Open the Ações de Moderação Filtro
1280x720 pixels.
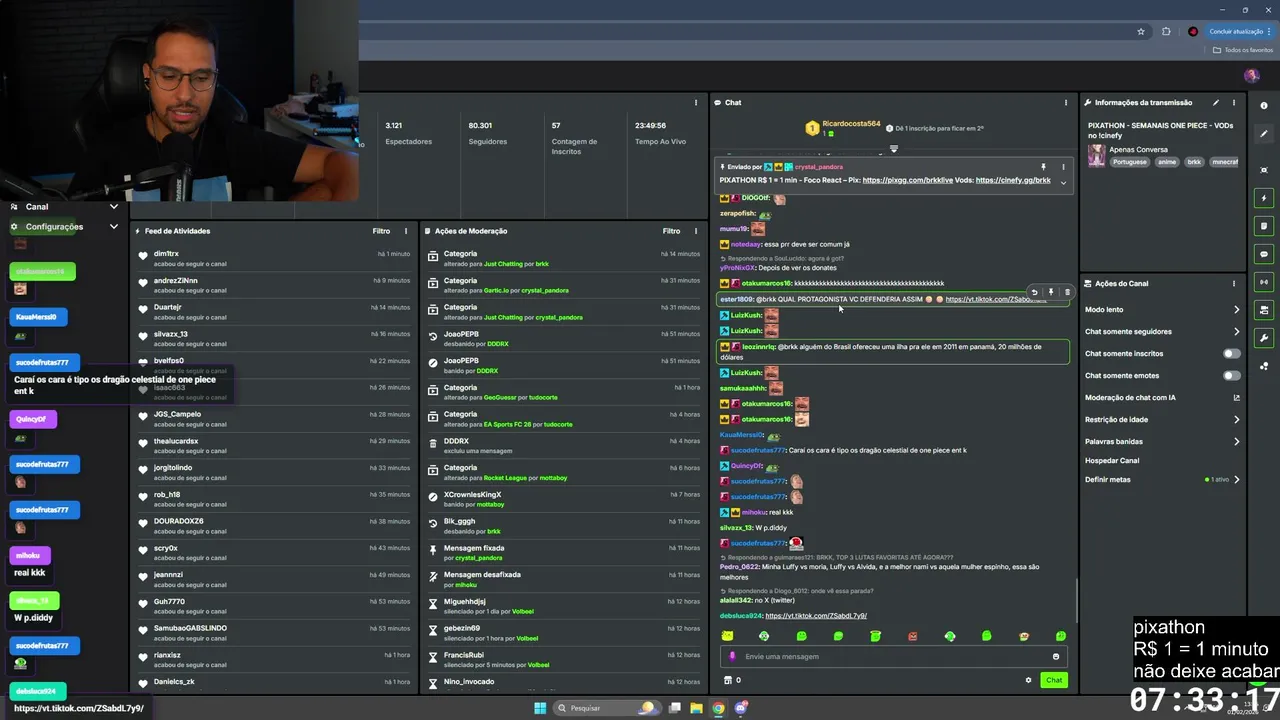(671, 231)
